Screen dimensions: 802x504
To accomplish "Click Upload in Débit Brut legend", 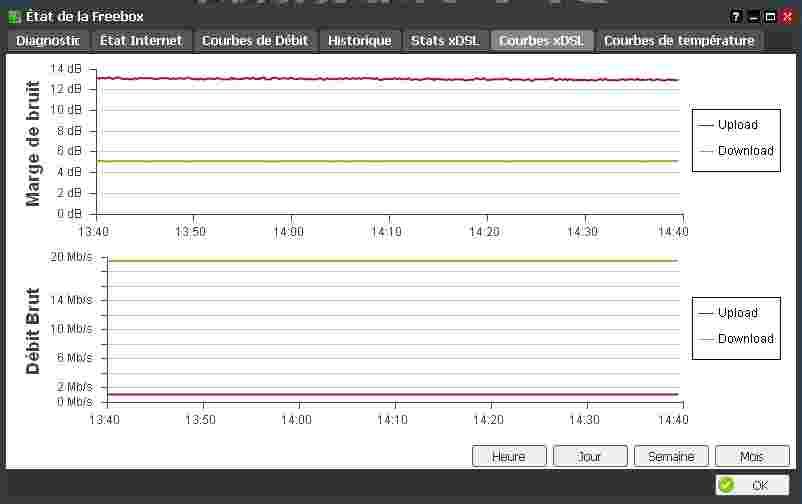I will click(x=738, y=313).
